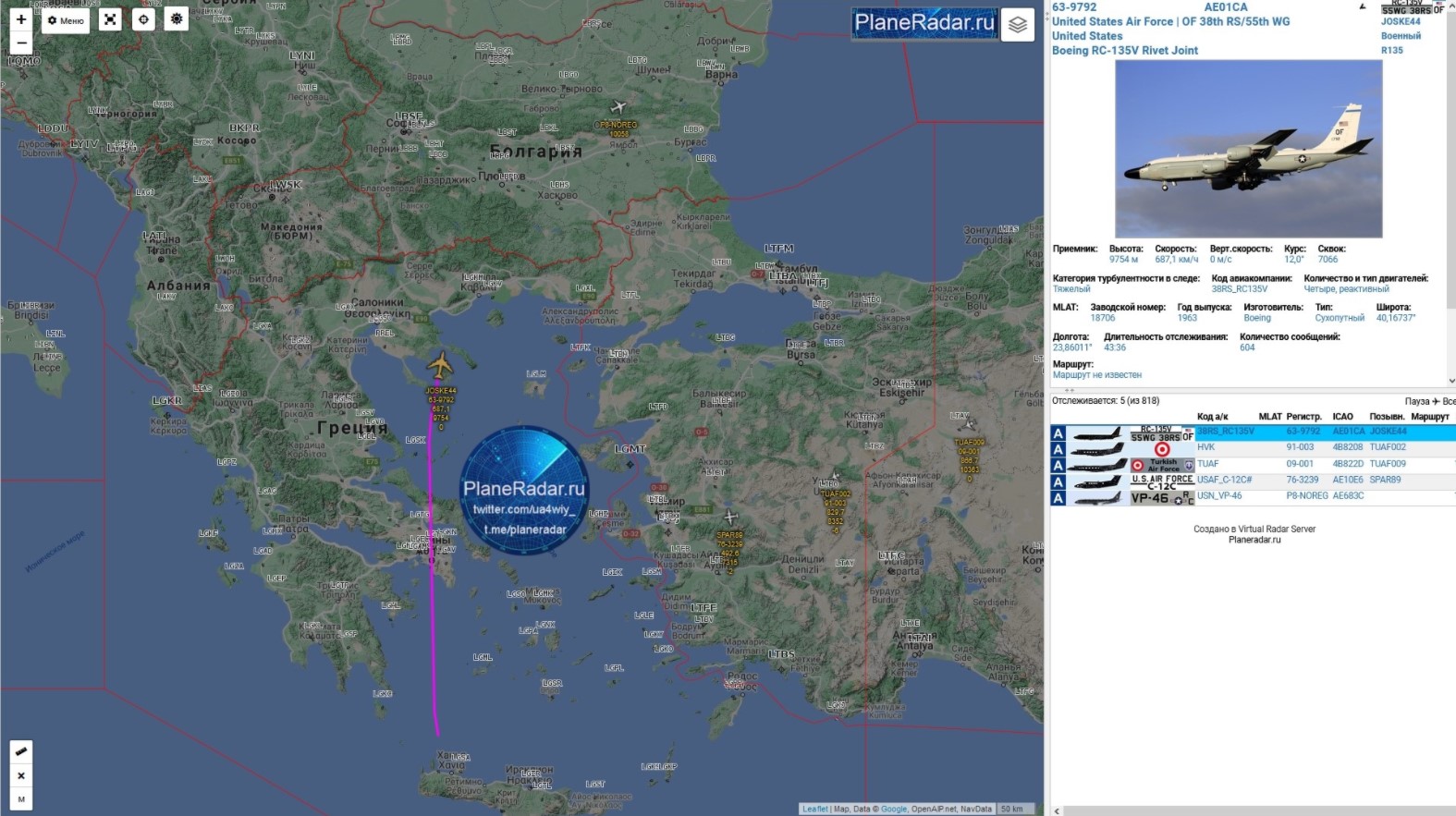Viewport: 1456px width, 816px height.
Task: Click 'Маршрут не известен' route text
Action: coord(1097,375)
